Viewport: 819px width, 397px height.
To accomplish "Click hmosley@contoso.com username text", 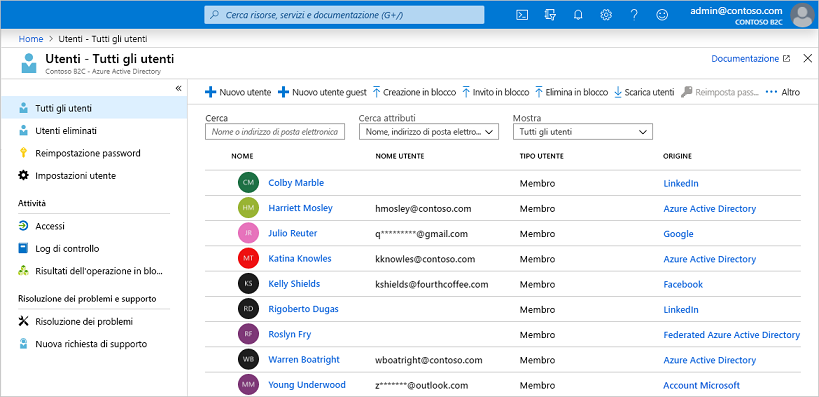I will (x=423, y=208).
